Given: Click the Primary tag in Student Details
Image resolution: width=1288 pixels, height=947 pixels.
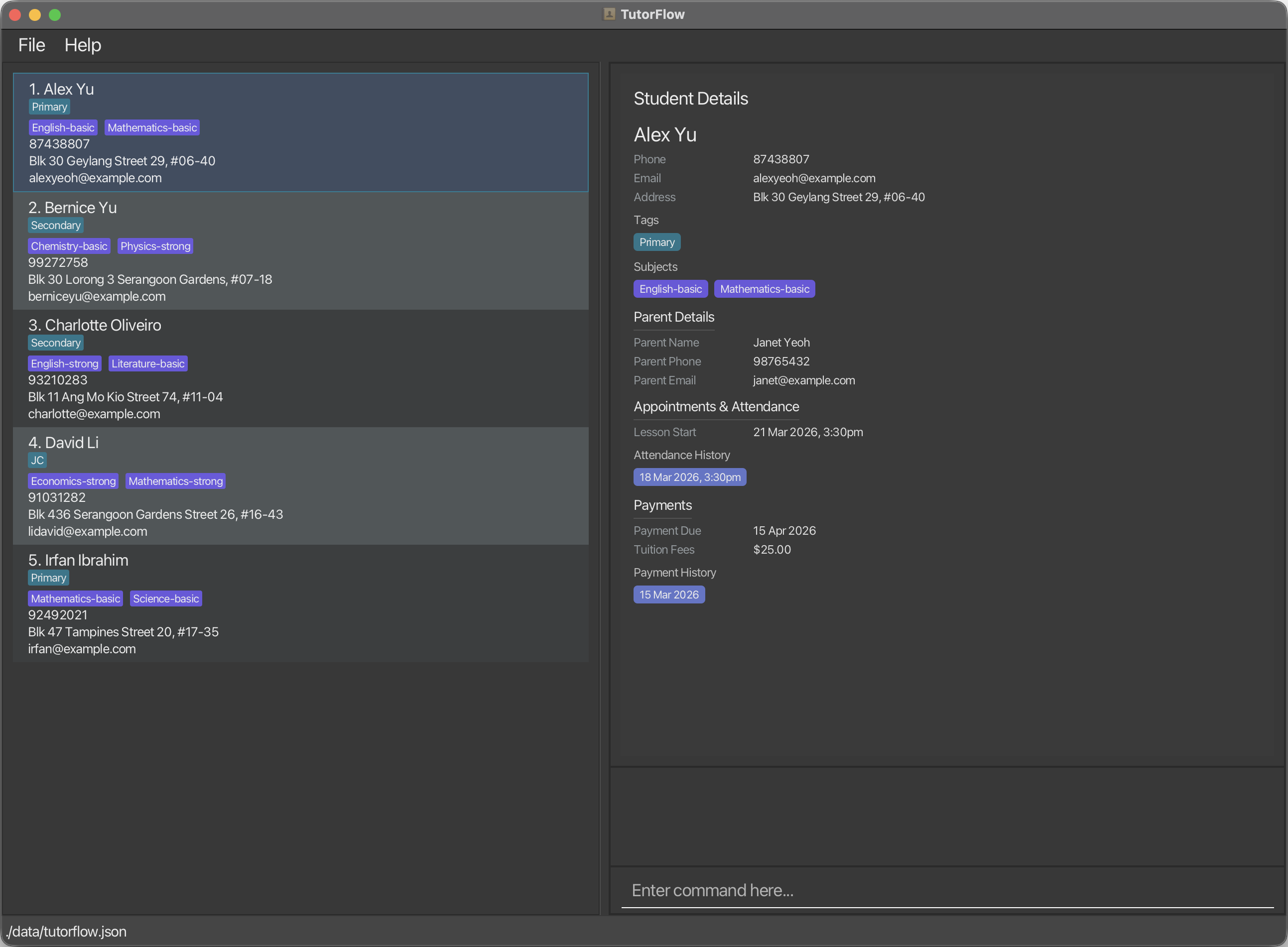Looking at the screenshot, I should pyautogui.click(x=656, y=242).
